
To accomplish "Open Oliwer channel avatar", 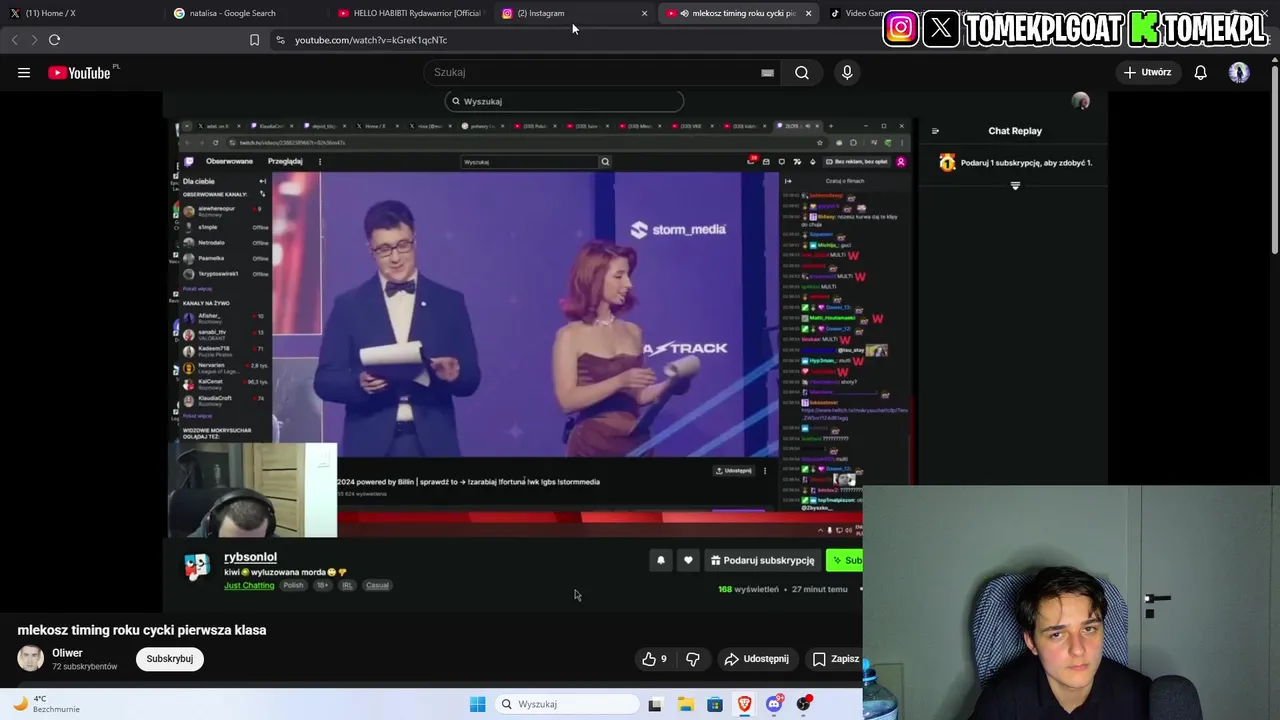I will (x=31, y=658).
